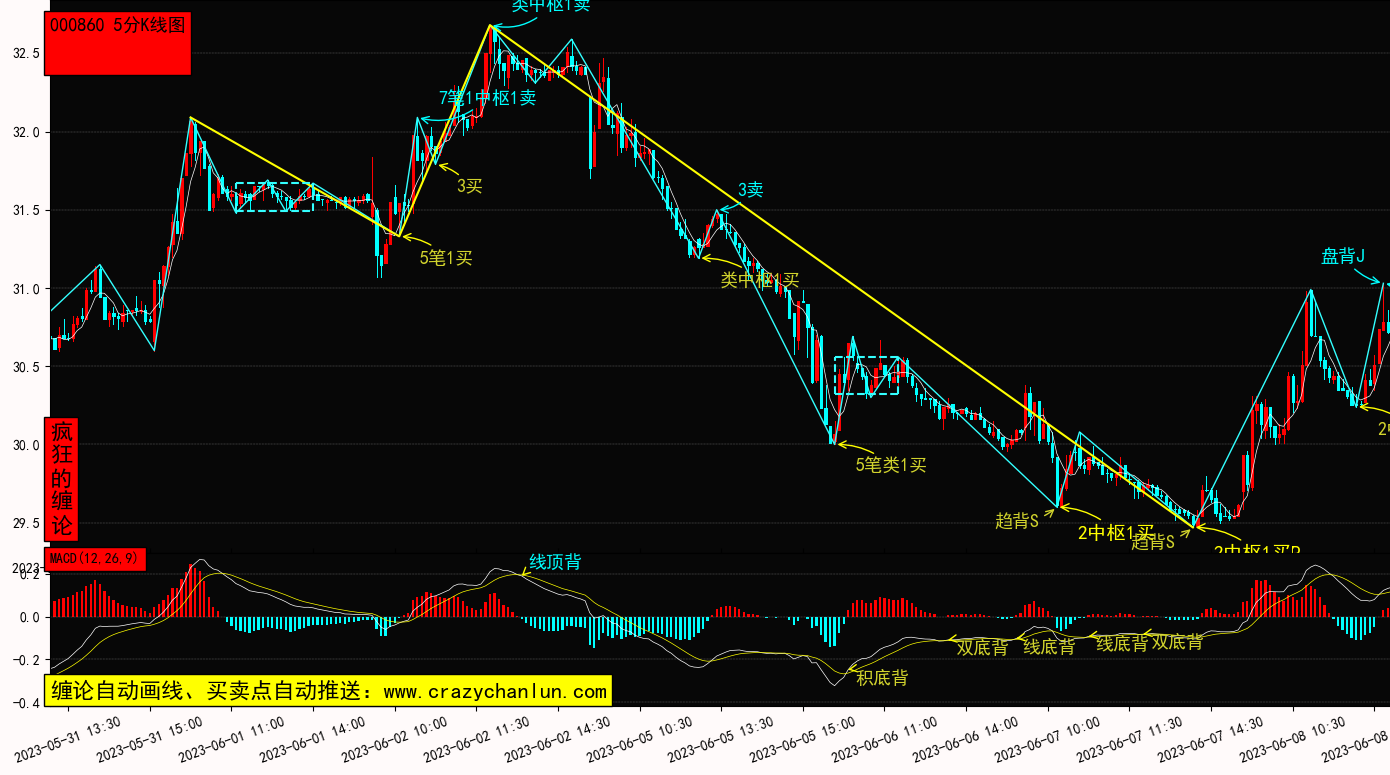This screenshot has width=1390, height=775.
Task: Select the 5笔类1买 buy point label
Action: coord(891,464)
